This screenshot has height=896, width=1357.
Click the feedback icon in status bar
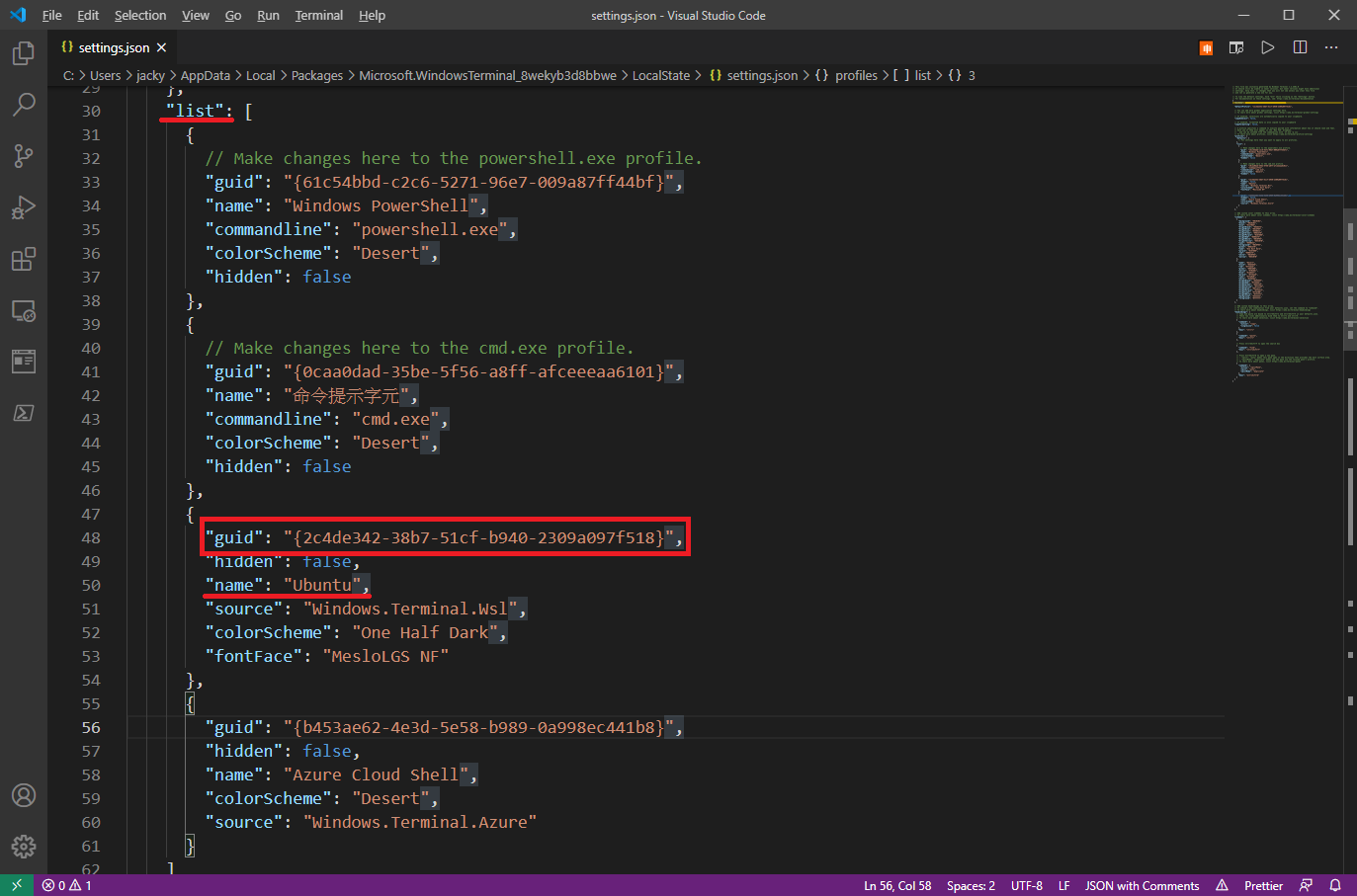point(1306,885)
